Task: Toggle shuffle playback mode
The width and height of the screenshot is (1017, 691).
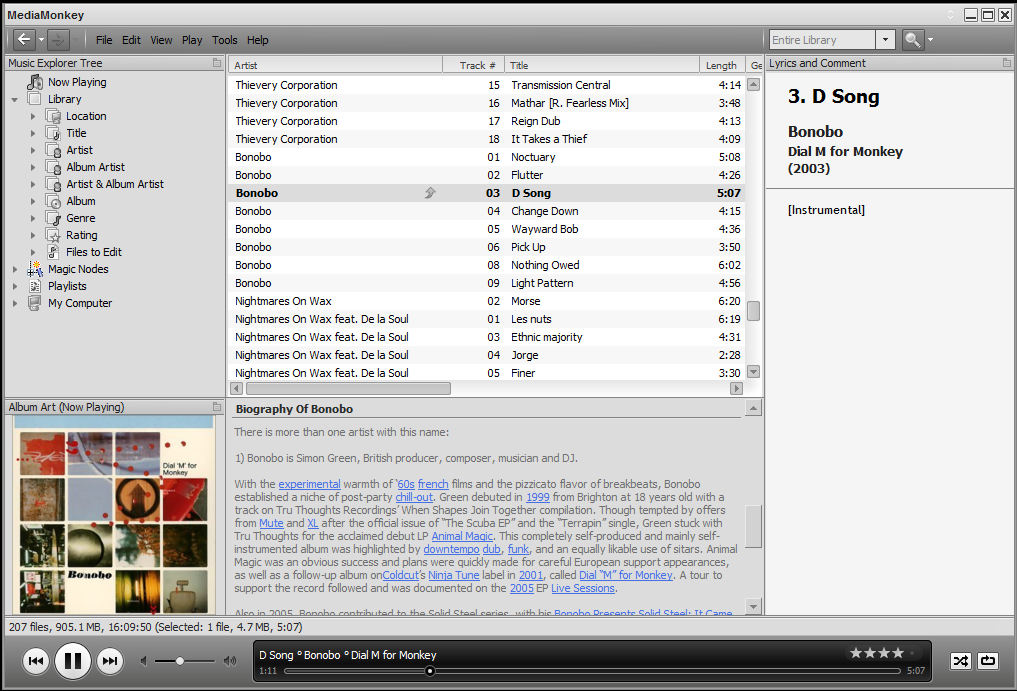Action: click(x=960, y=660)
